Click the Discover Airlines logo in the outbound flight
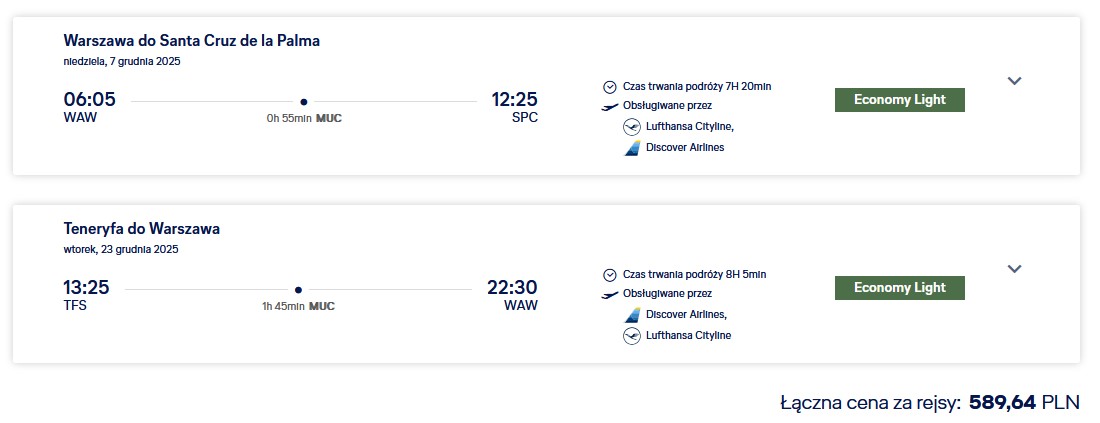The image size is (1100, 423). (632, 148)
